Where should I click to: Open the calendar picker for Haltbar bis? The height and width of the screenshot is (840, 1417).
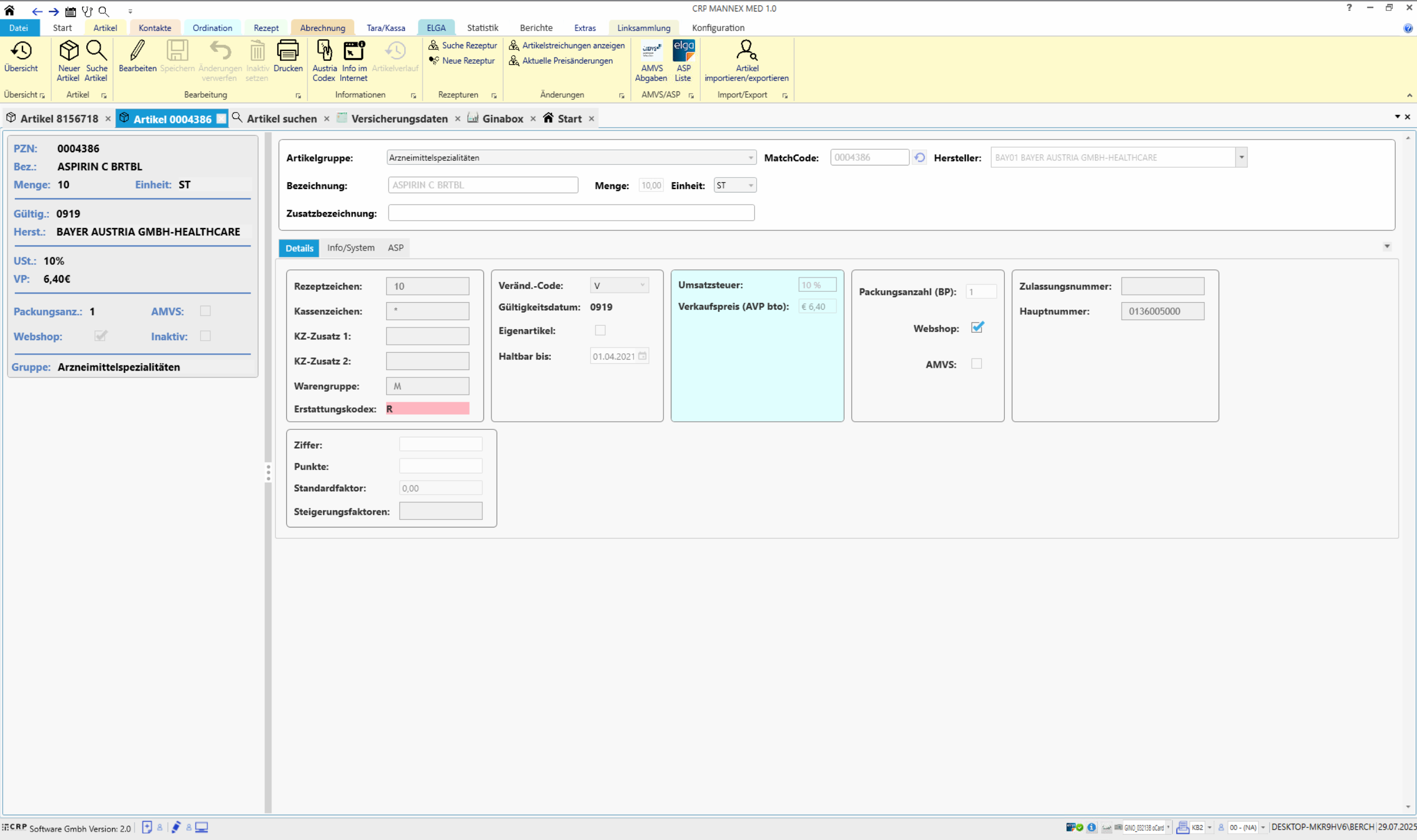pyautogui.click(x=642, y=356)
